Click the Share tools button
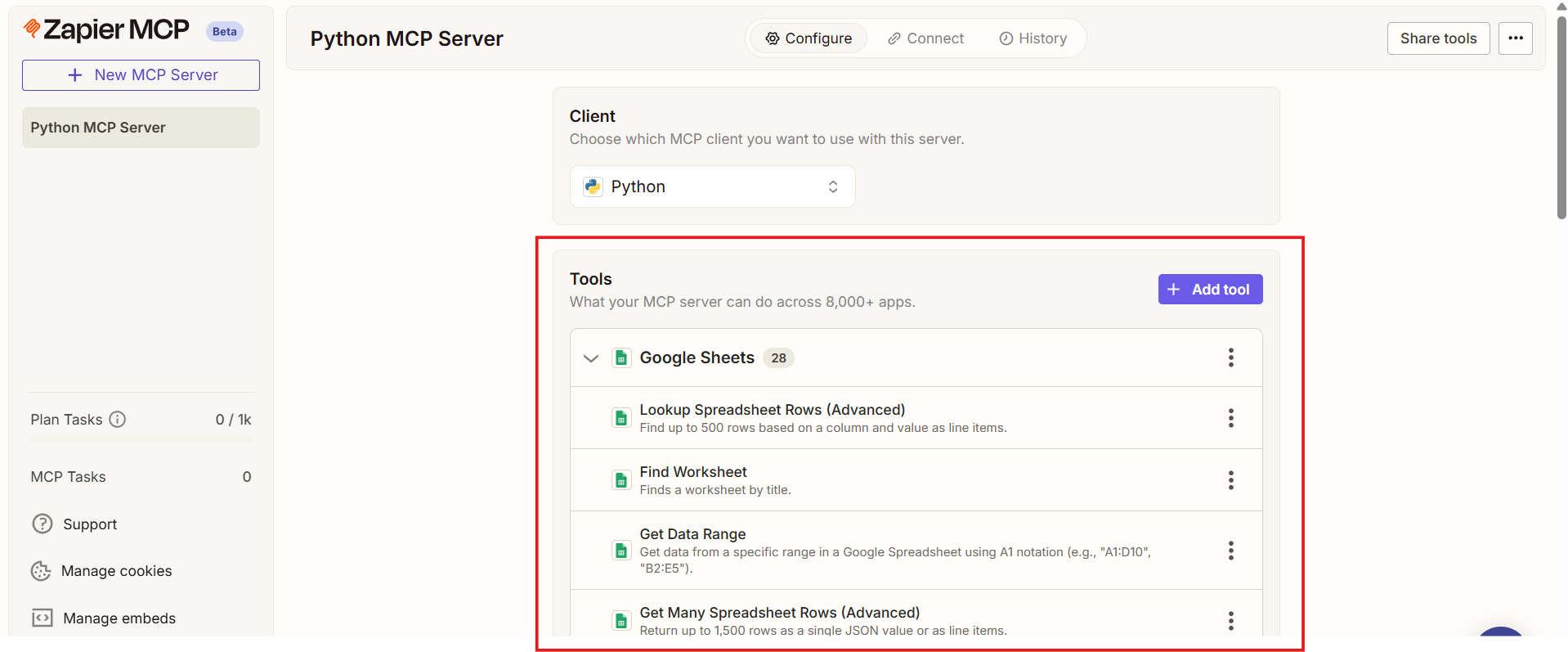The height and width of the screenshot is (652, 1568). (x=1437, y=38)
